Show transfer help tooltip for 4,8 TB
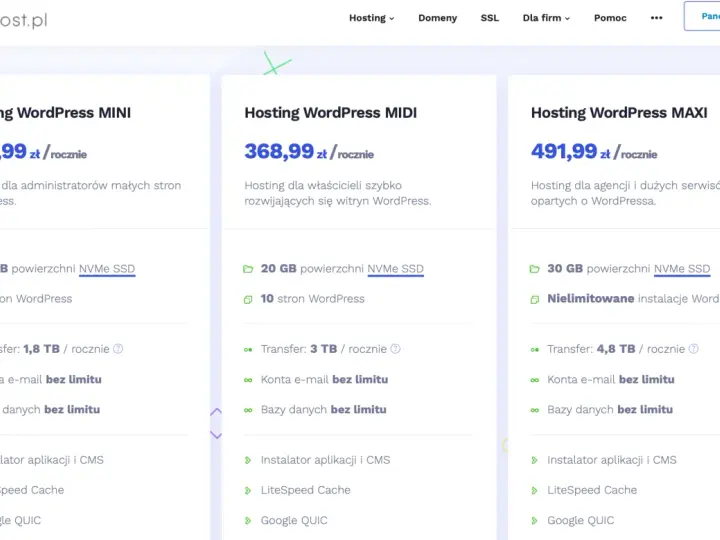720x540 pixels. click(x=694, y=349)
